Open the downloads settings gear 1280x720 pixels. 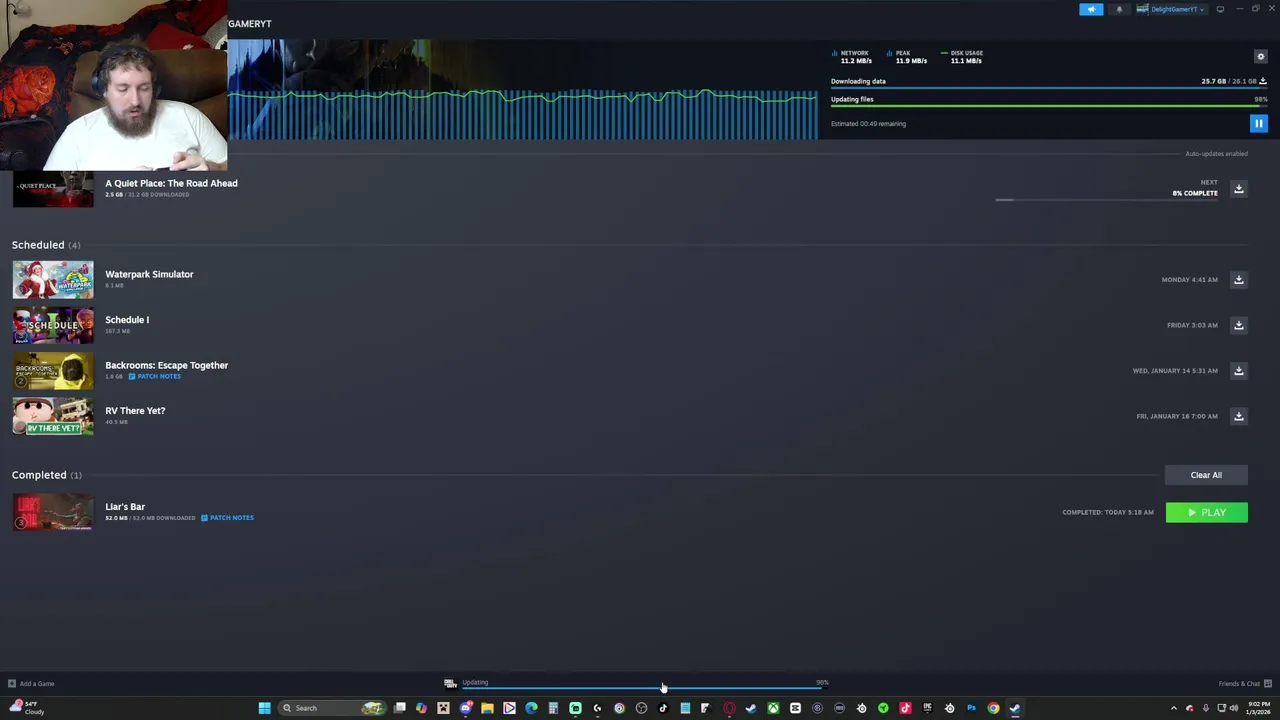1260,57
